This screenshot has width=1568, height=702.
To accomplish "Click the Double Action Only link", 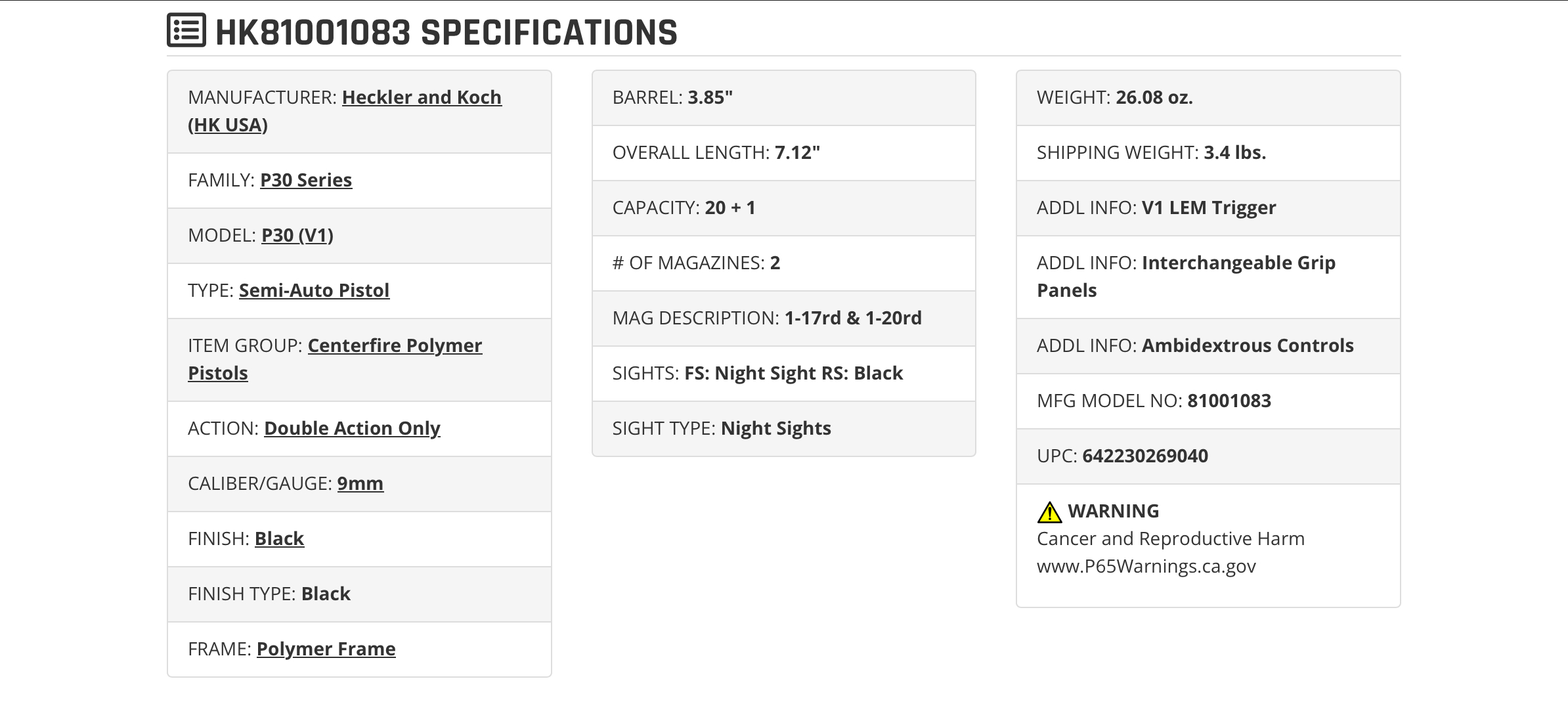I will [352, 428].
